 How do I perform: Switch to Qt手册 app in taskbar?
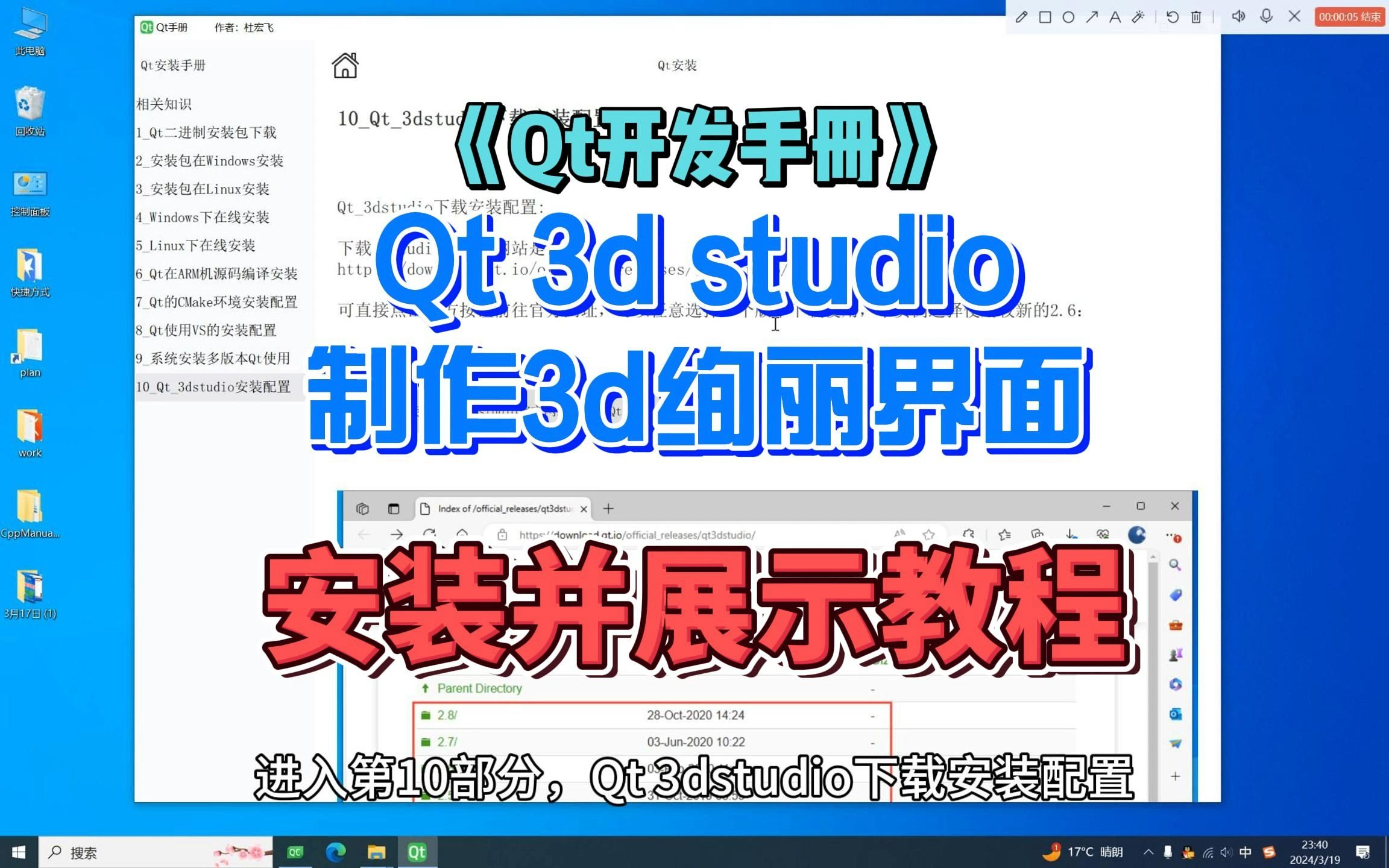(417, 852)
